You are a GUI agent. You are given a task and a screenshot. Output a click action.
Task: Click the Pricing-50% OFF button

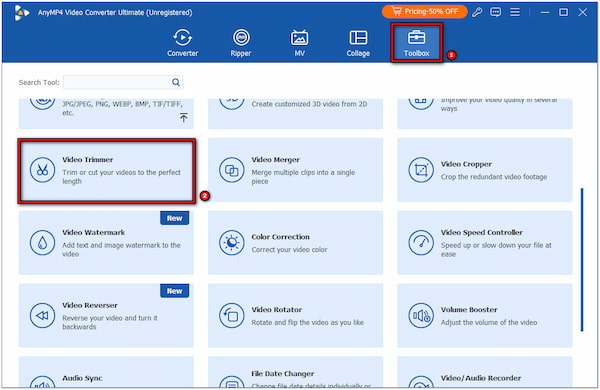click(424, 11)
